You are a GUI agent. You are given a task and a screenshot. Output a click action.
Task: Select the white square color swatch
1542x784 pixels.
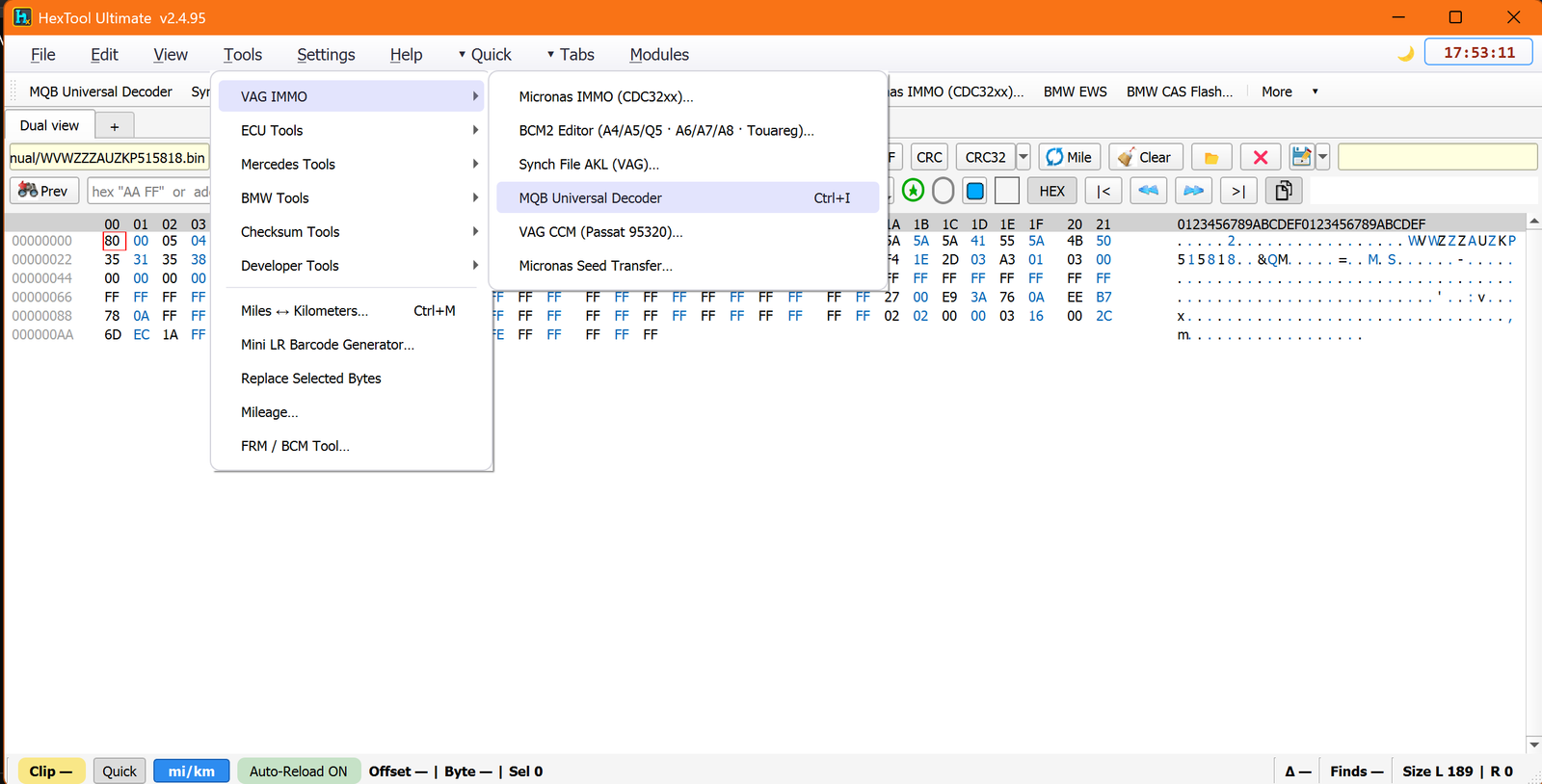click(1007, 191)
